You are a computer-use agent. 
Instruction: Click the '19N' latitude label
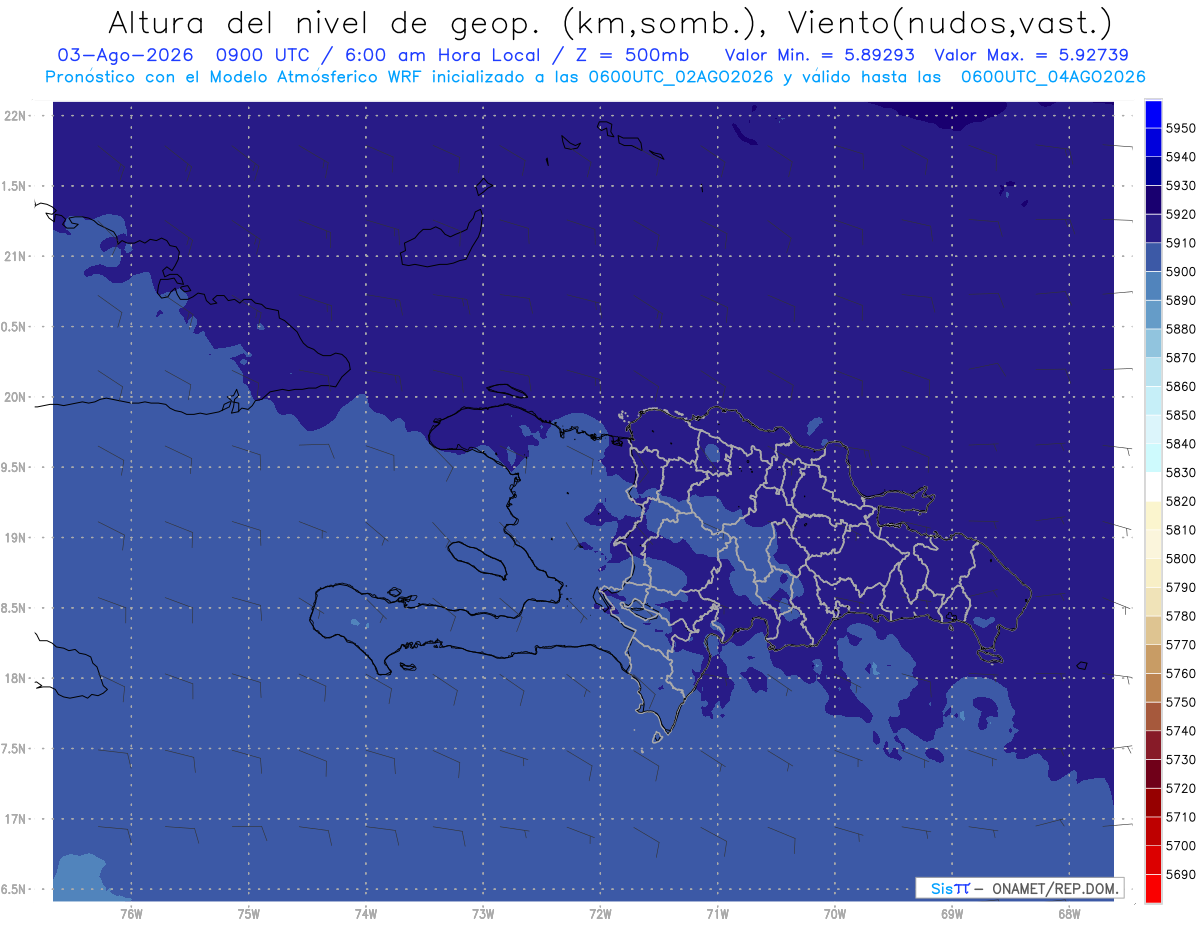click(17, 538)
